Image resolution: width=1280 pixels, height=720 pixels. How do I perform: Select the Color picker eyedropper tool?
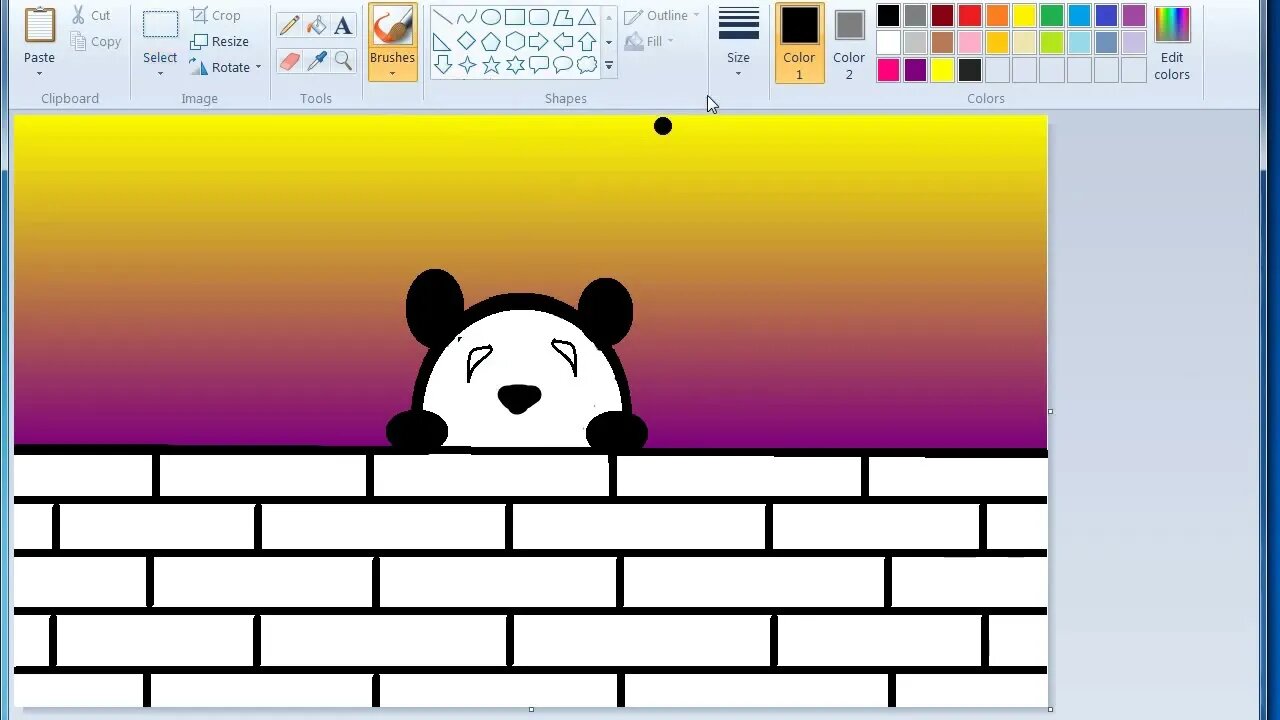tap(317, 61)
